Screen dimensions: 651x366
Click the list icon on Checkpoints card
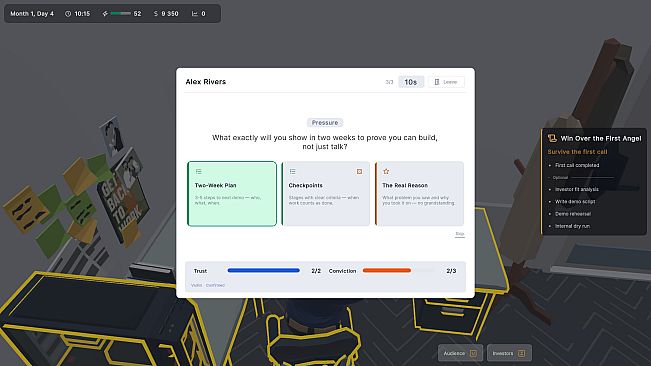pos(293,171)
